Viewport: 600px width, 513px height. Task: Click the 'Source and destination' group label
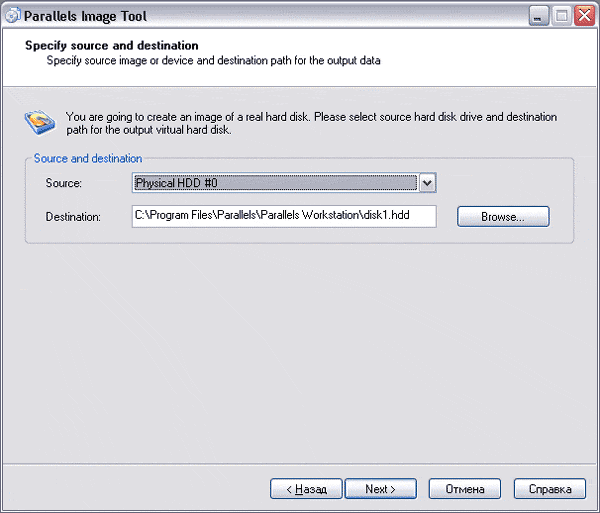coord(88,158)
